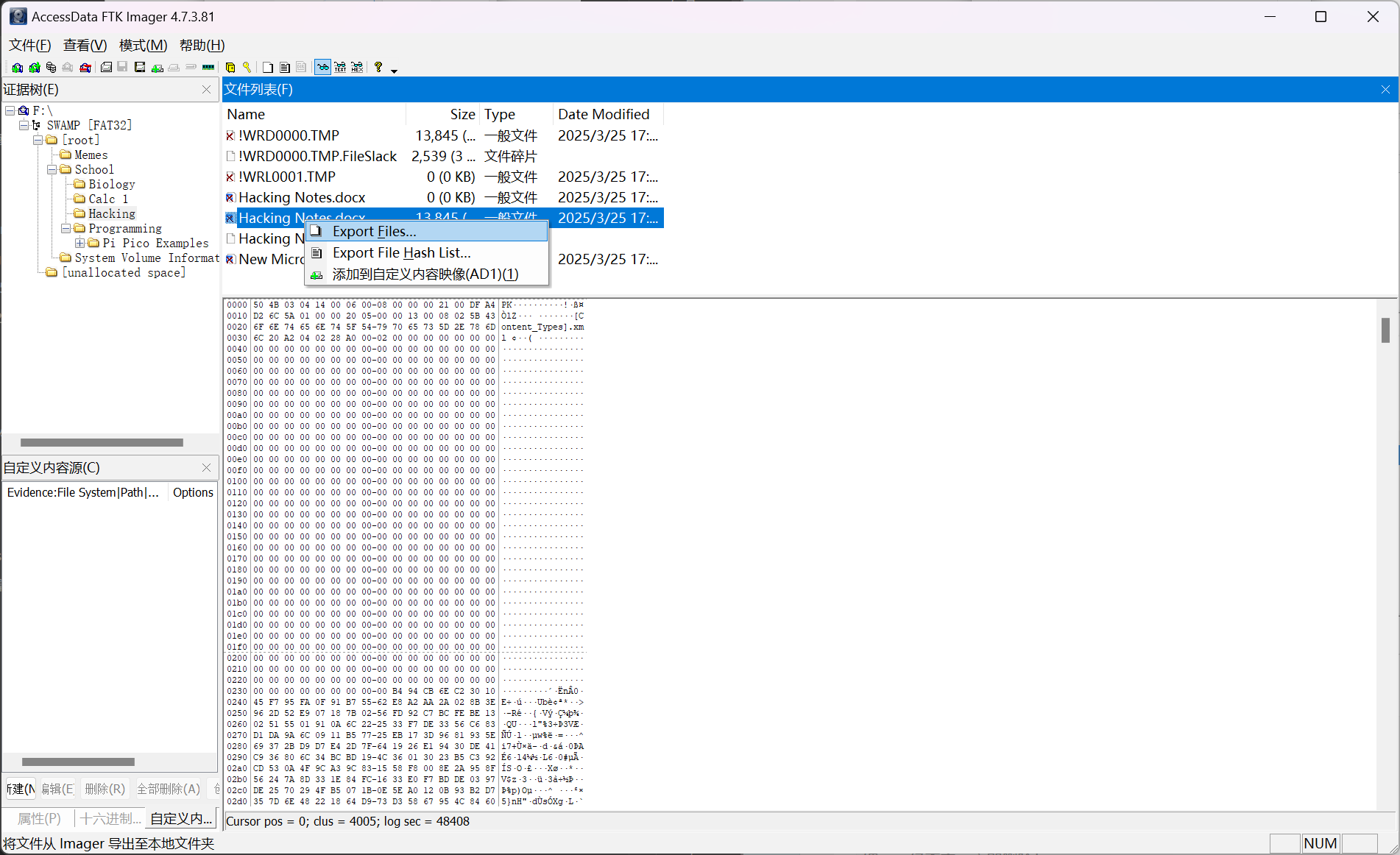
Task: Toggle the HEX viewer mode icon
Action: 357,68
